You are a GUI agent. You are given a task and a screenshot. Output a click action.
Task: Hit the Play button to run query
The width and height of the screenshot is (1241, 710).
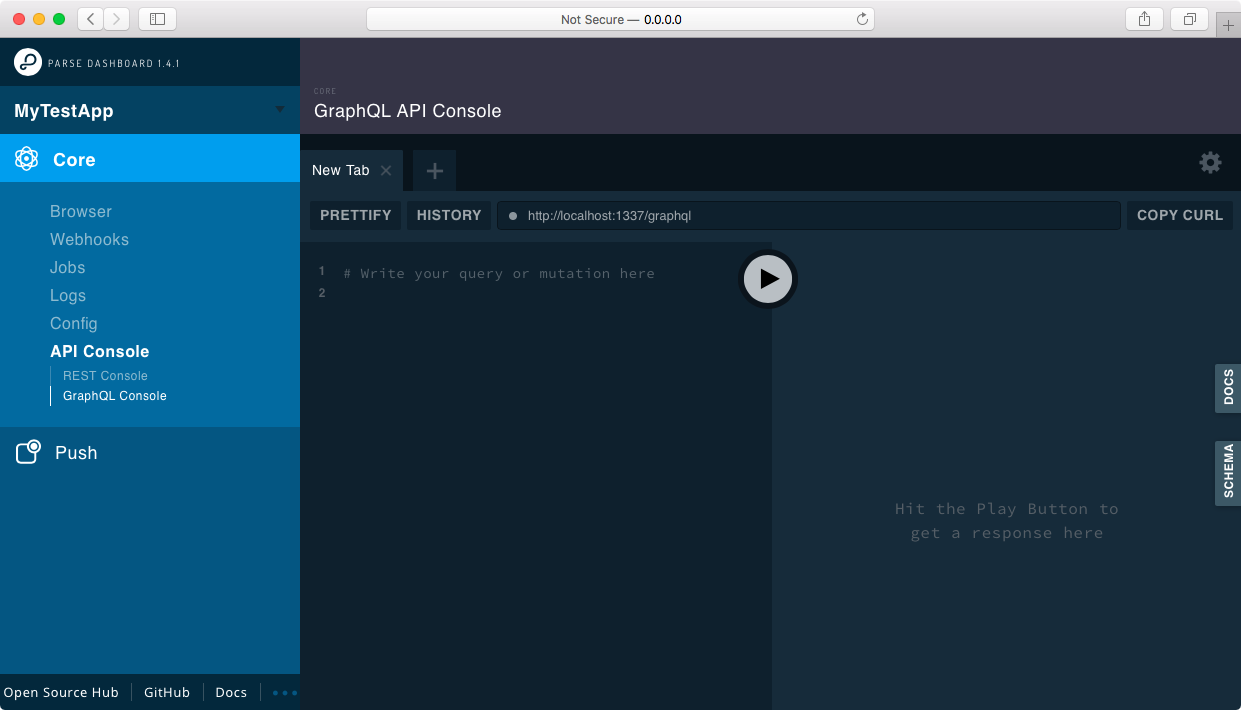point(767,279)
